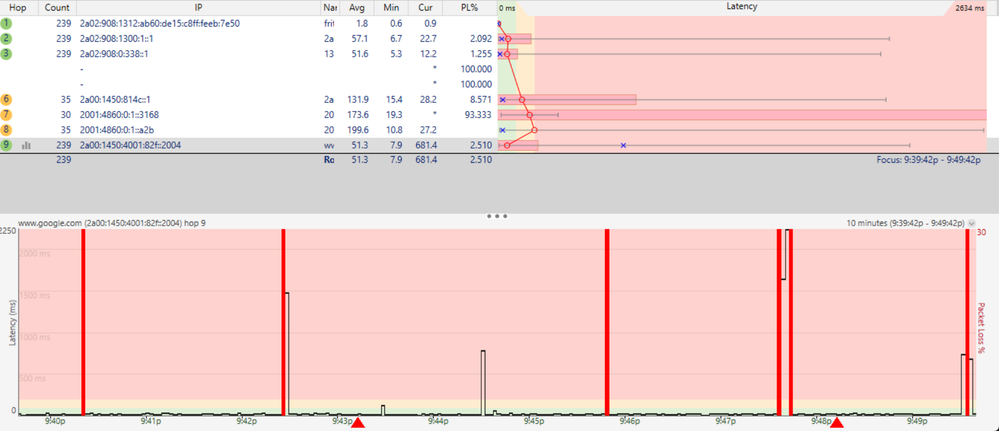
Task: Click the 8.571 packet loss value
Action: tap(481, 99)
